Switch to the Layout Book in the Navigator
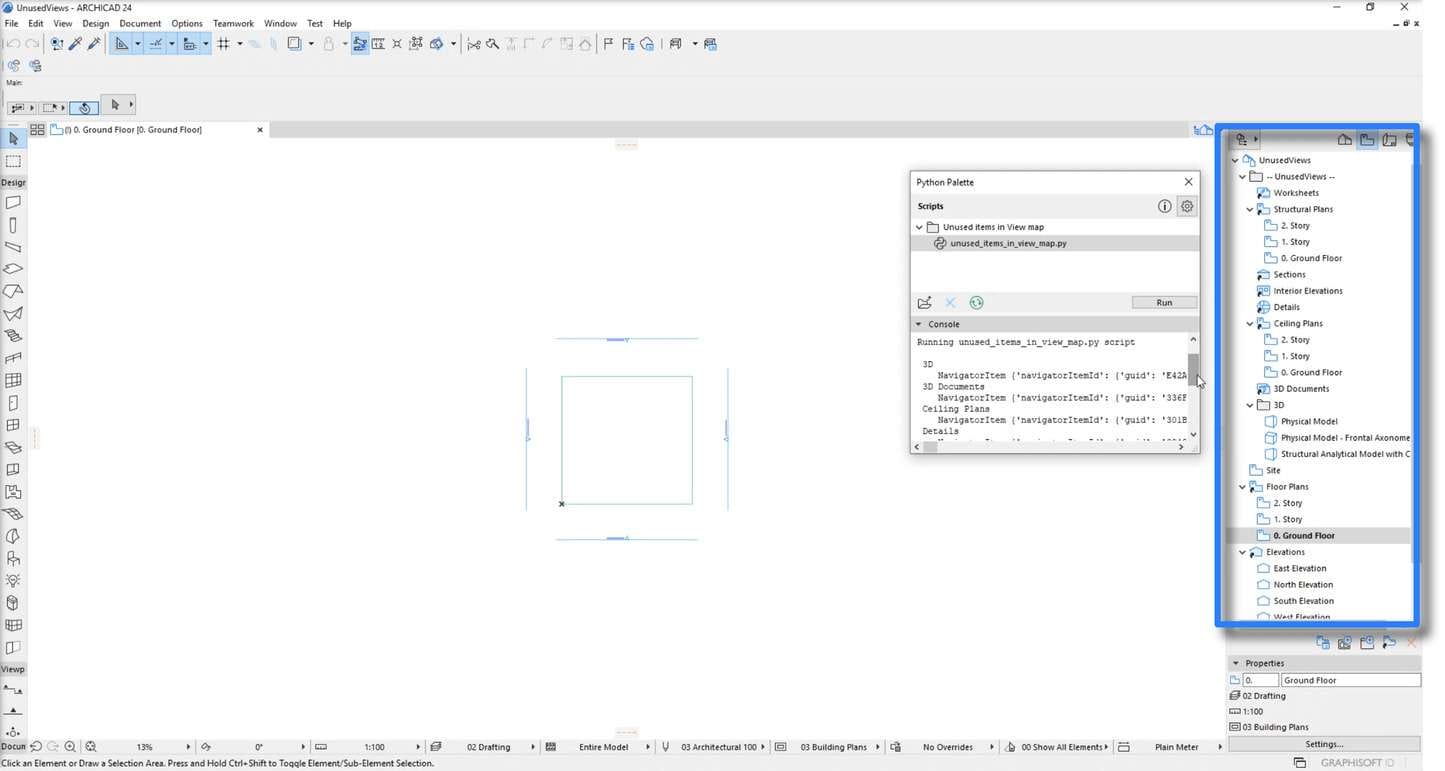 (1390, 140)
